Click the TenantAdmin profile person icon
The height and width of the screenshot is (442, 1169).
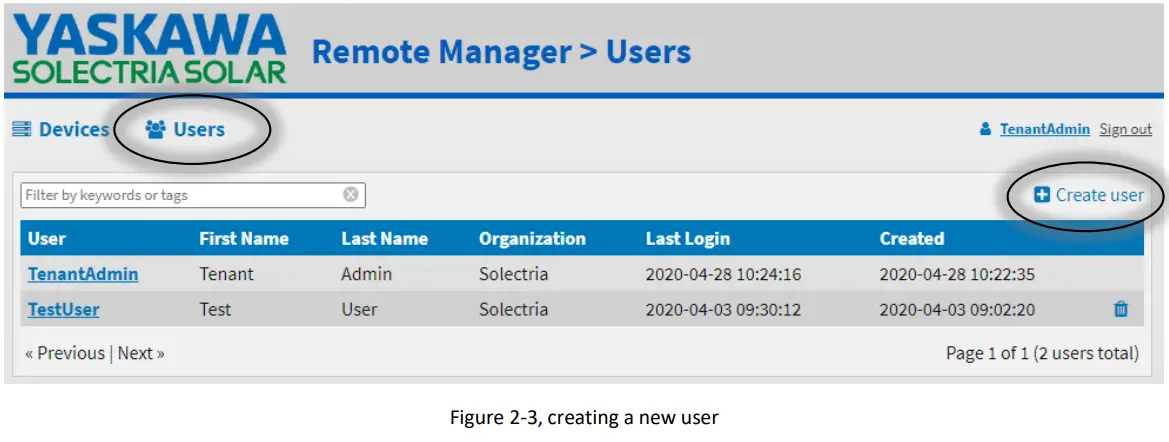pyautogui.click(x=985, y=130)
